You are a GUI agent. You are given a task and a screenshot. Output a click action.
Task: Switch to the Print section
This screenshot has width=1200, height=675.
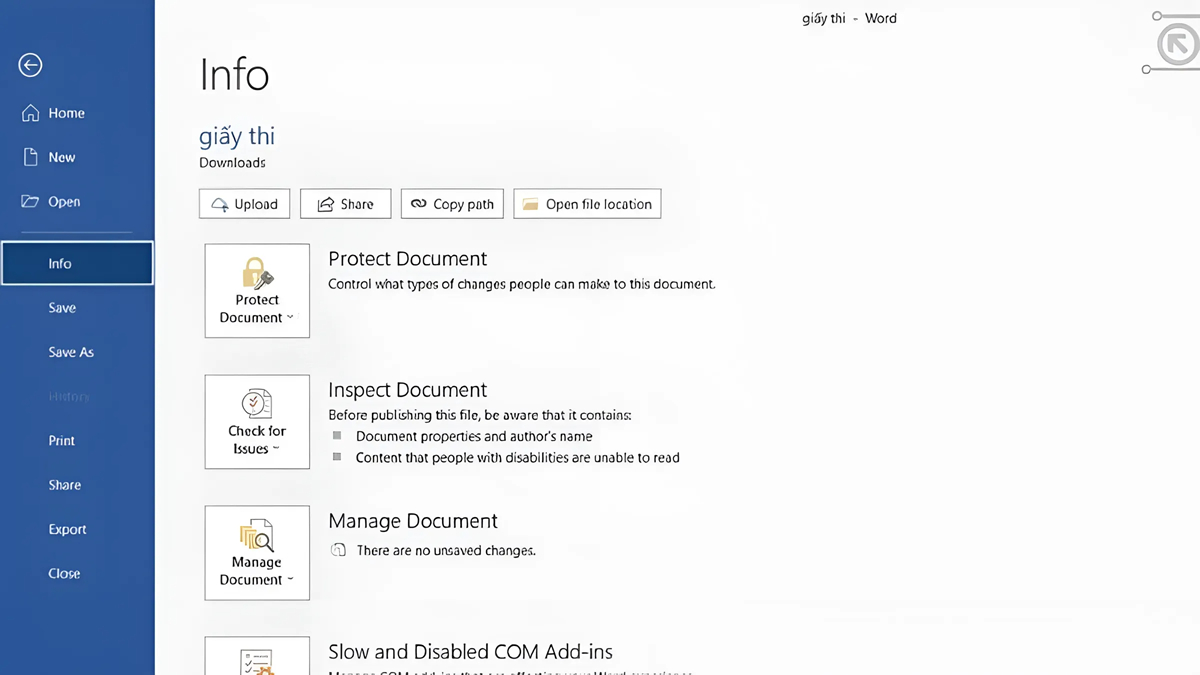point(61,440)
